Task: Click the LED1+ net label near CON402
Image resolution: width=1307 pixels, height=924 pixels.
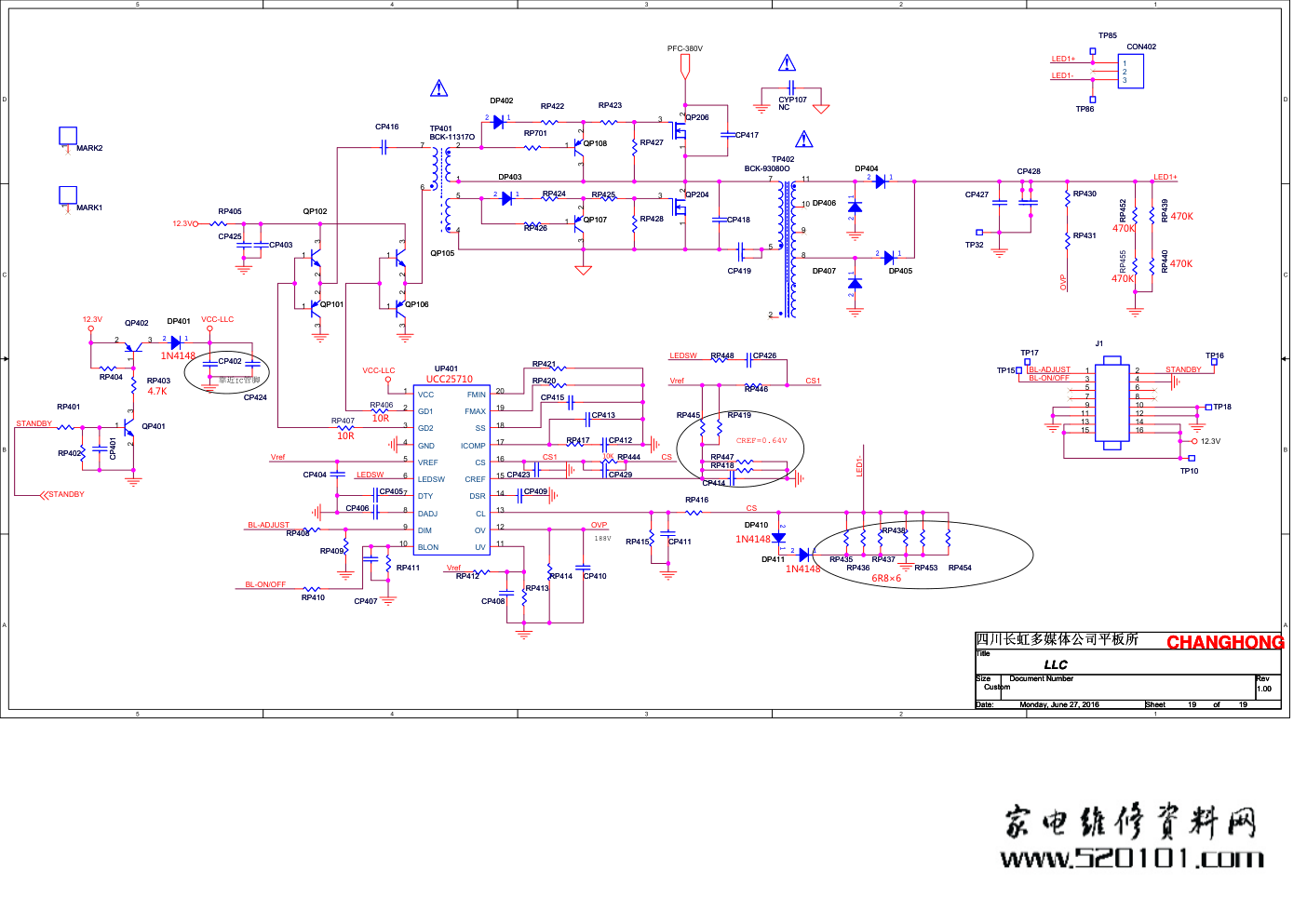Action: pyautogui.click(x=1062, y=59)
